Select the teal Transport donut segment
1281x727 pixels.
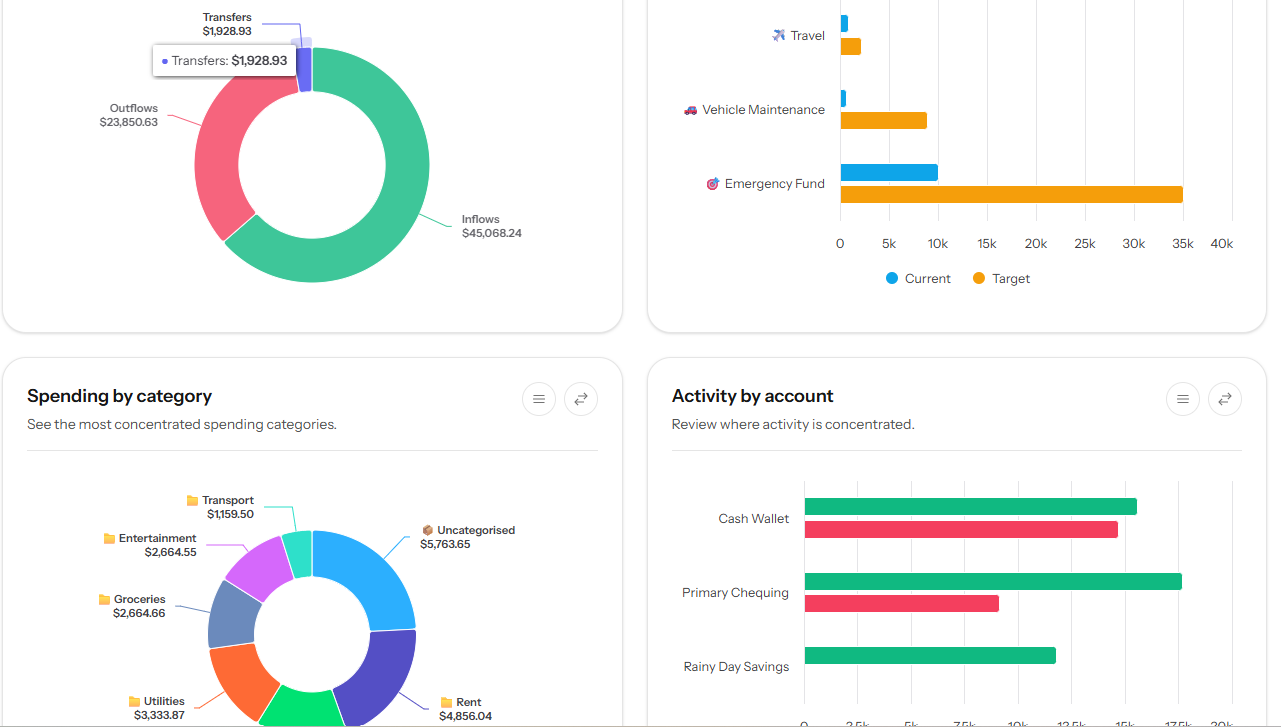pyautogui.click(x=298, y=553)
